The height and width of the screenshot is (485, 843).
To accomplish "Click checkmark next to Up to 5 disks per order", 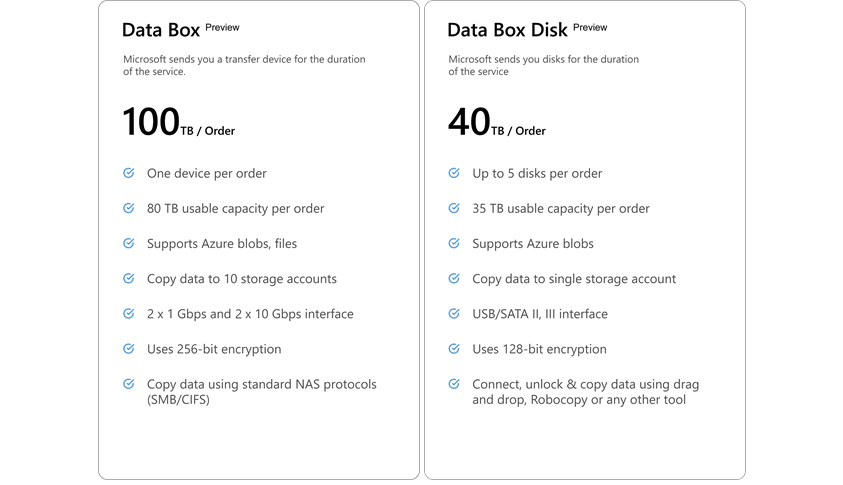I will (x=454, y=173).
